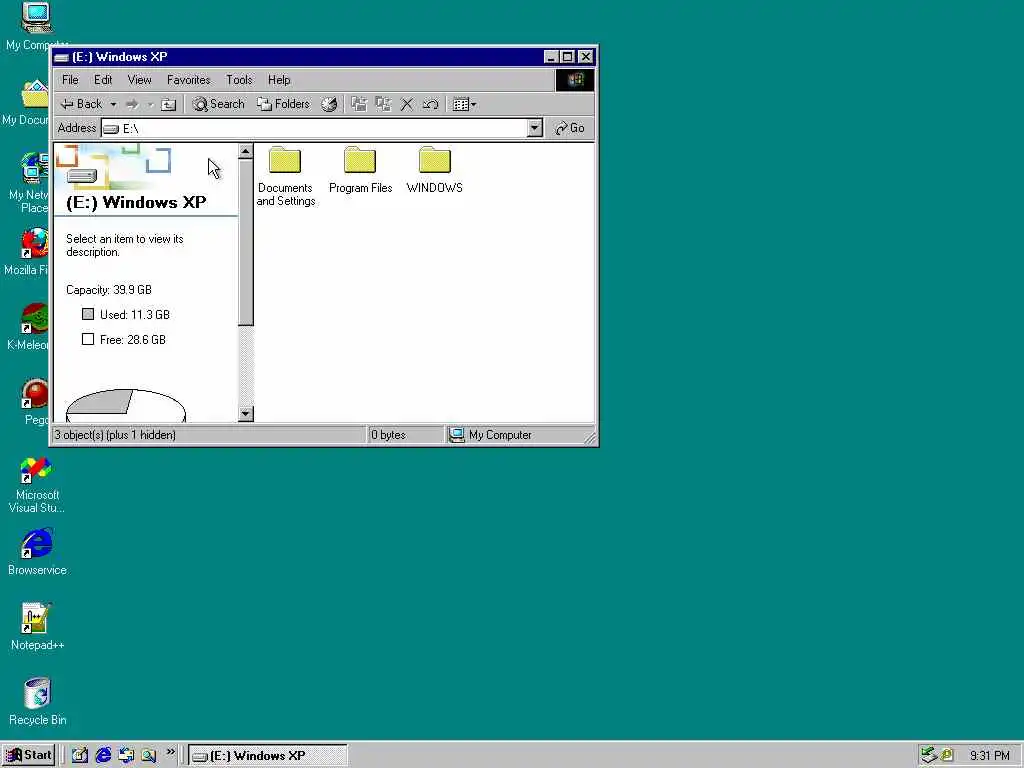Image resolution: width=1024 pixels, height=768 pixels.
Task: Open the File menu
Action: (x=70, y=80)
